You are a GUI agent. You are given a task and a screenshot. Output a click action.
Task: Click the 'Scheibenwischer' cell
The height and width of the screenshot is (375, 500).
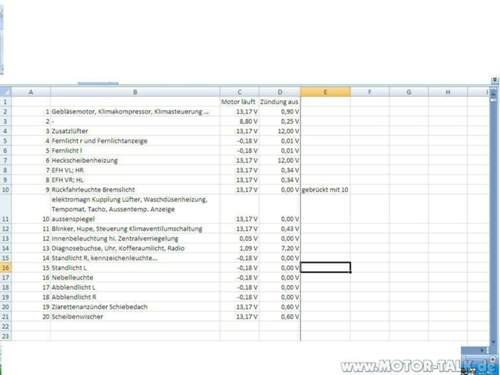click(135, 317)
